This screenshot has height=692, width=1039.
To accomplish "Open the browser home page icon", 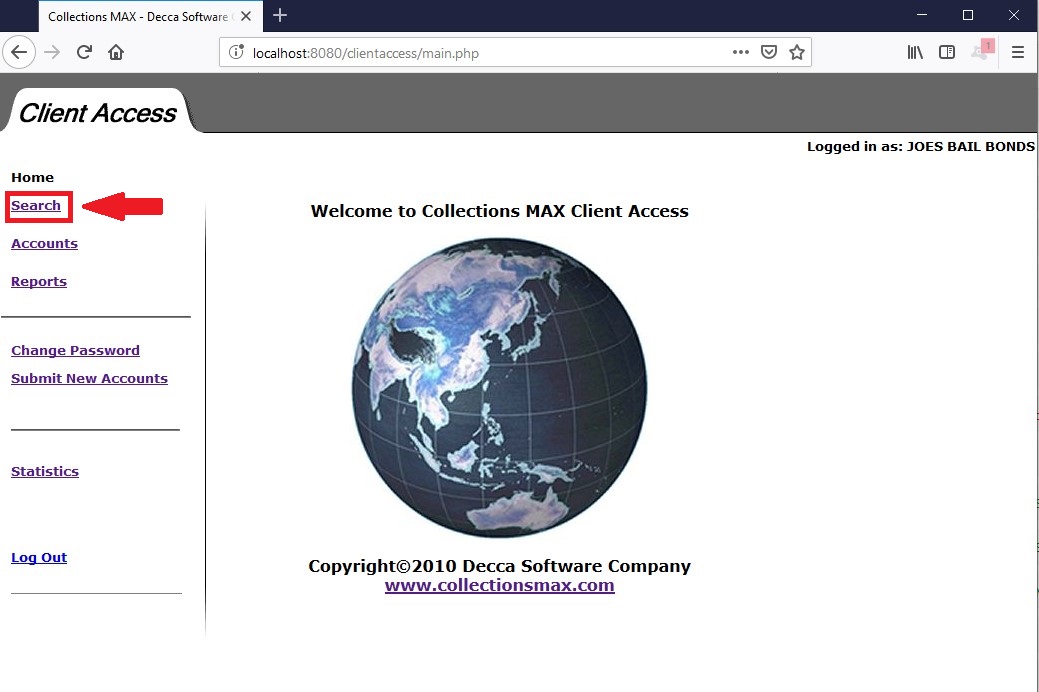I will (x=116, y=52).
